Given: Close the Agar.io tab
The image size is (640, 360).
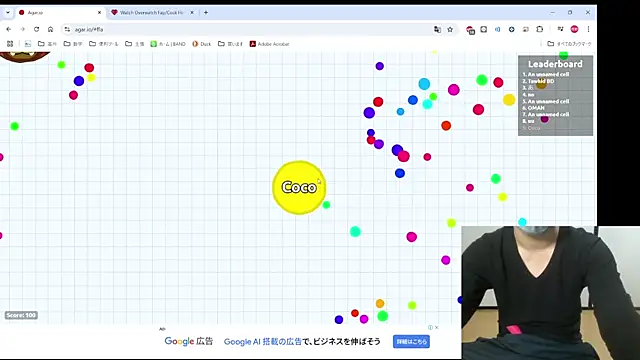Looking at the screenshot, I should coord(99,13).
